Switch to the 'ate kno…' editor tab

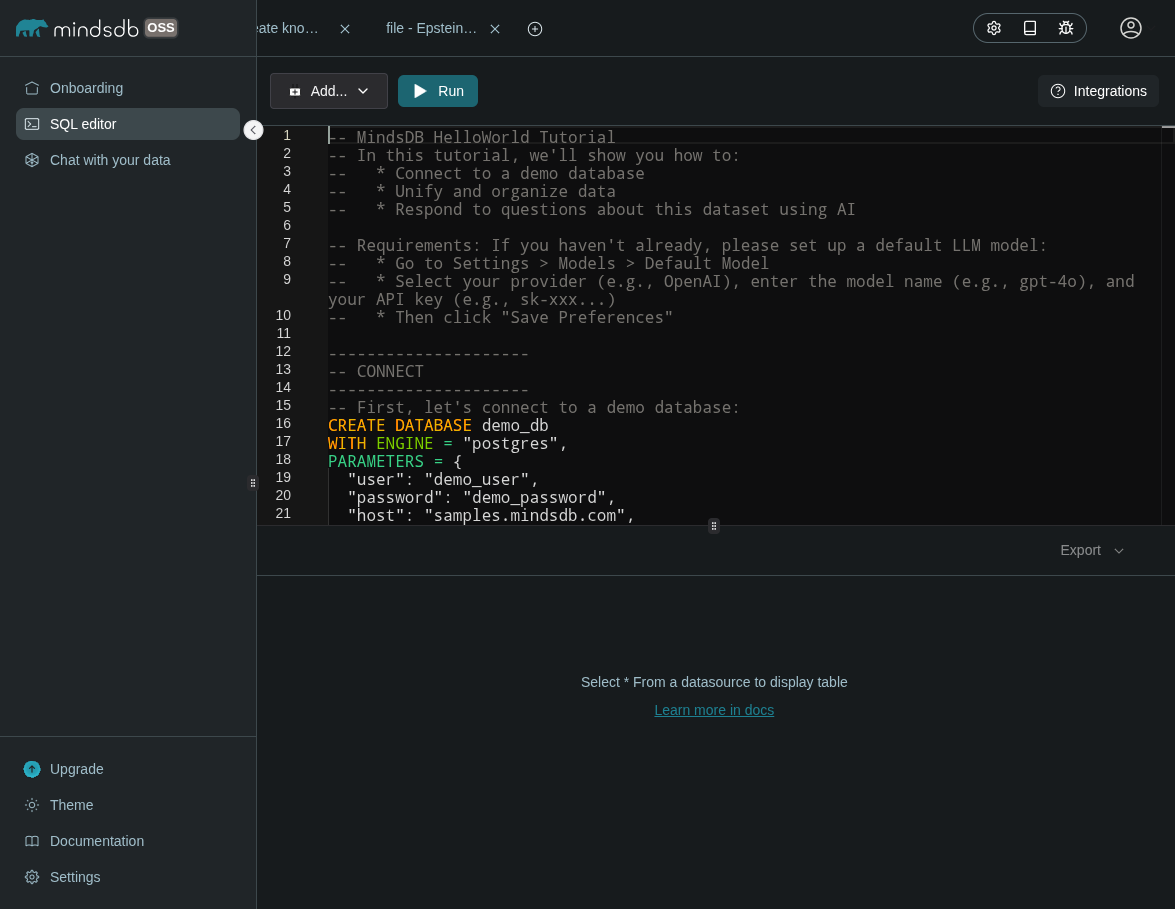click(x=287, y=28)
